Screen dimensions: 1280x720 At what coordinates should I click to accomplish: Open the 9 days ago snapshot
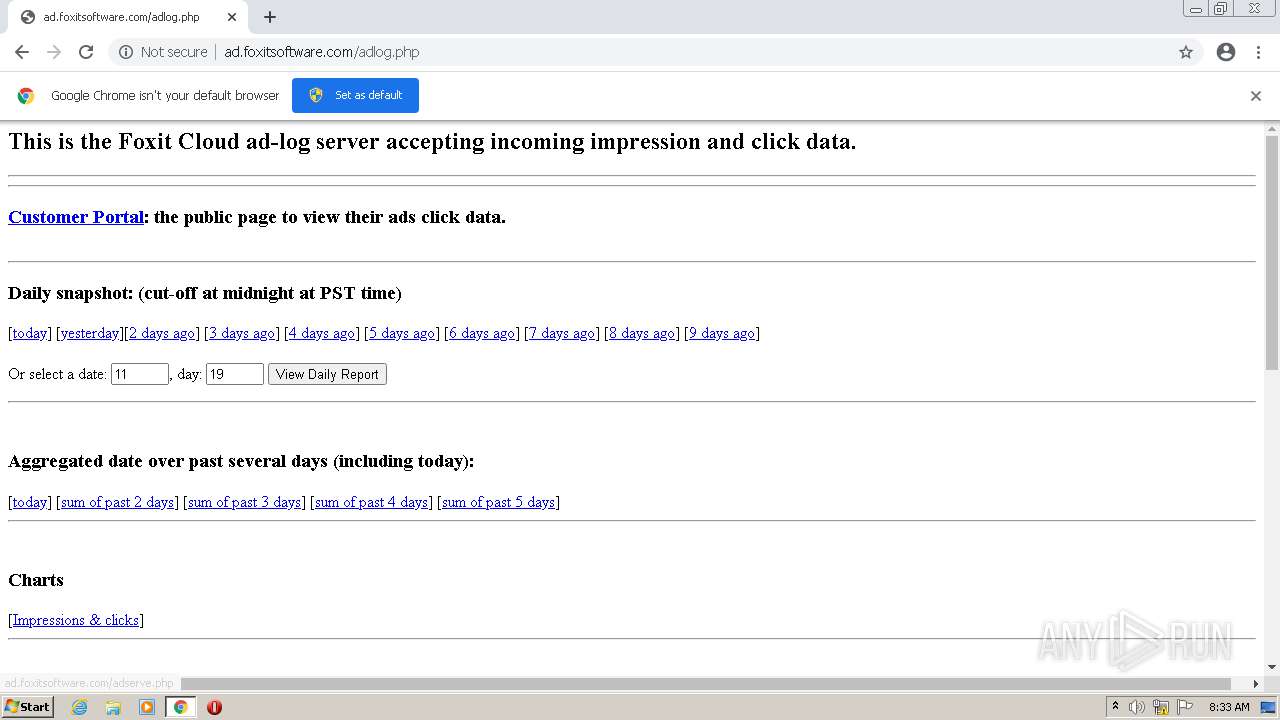point(722,333)
